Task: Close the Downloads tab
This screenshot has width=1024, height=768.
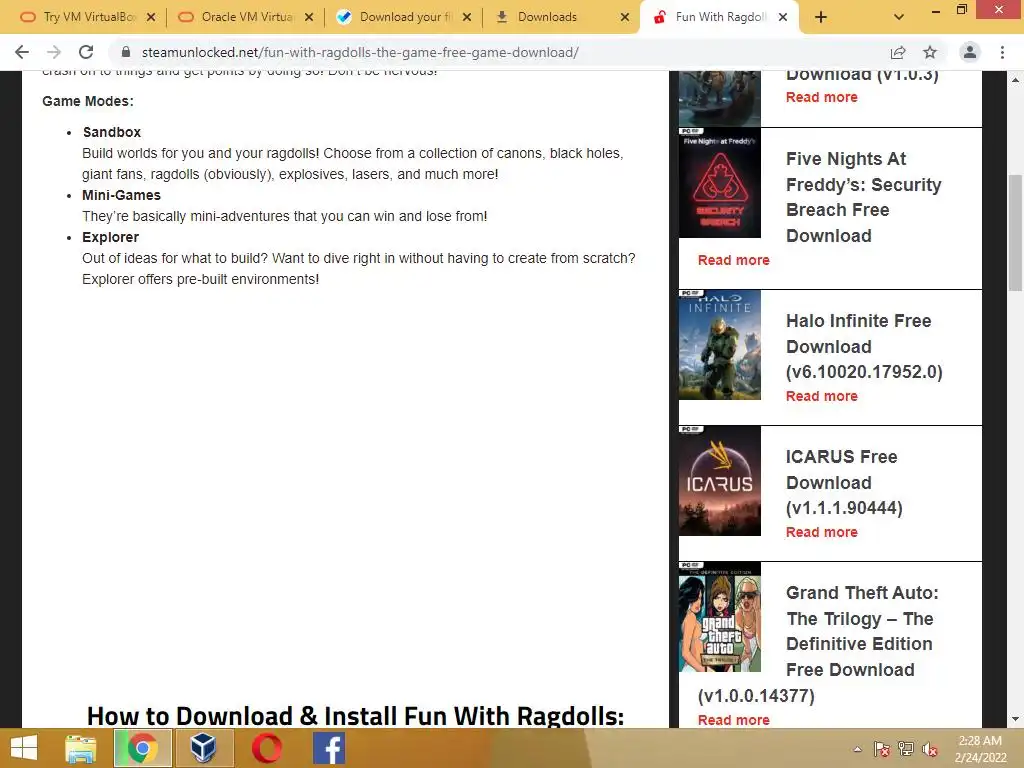Action: tap(625, 17)
